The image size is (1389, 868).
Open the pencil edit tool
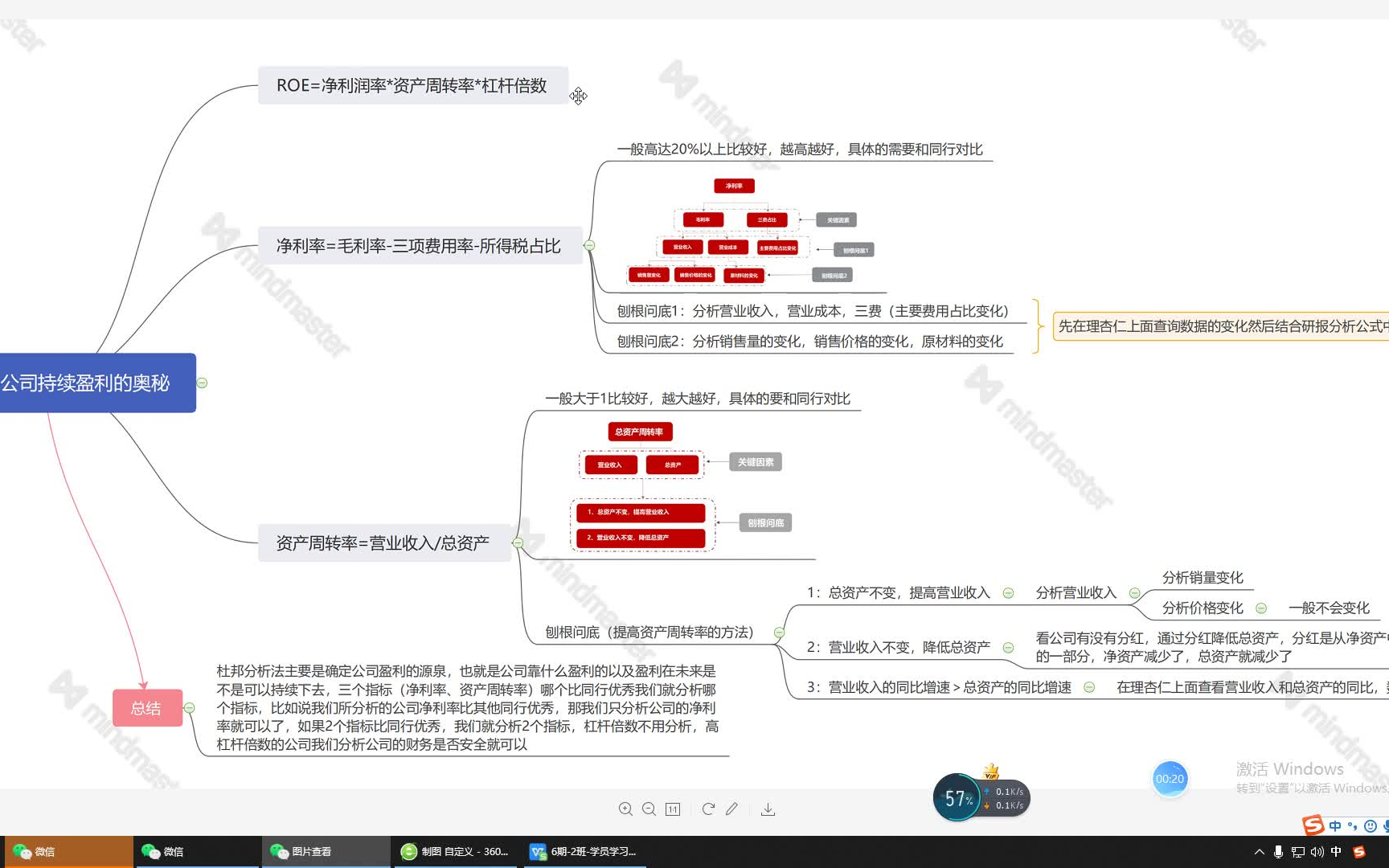[x=731, y=809]
